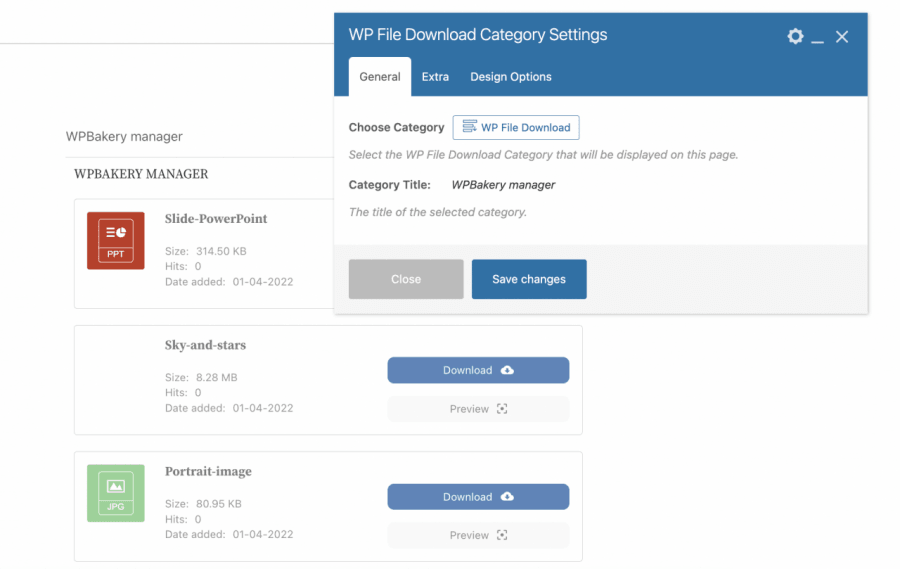Click the red PPT file type icon
Screen dimensions: 900x569
pos(116,240)
